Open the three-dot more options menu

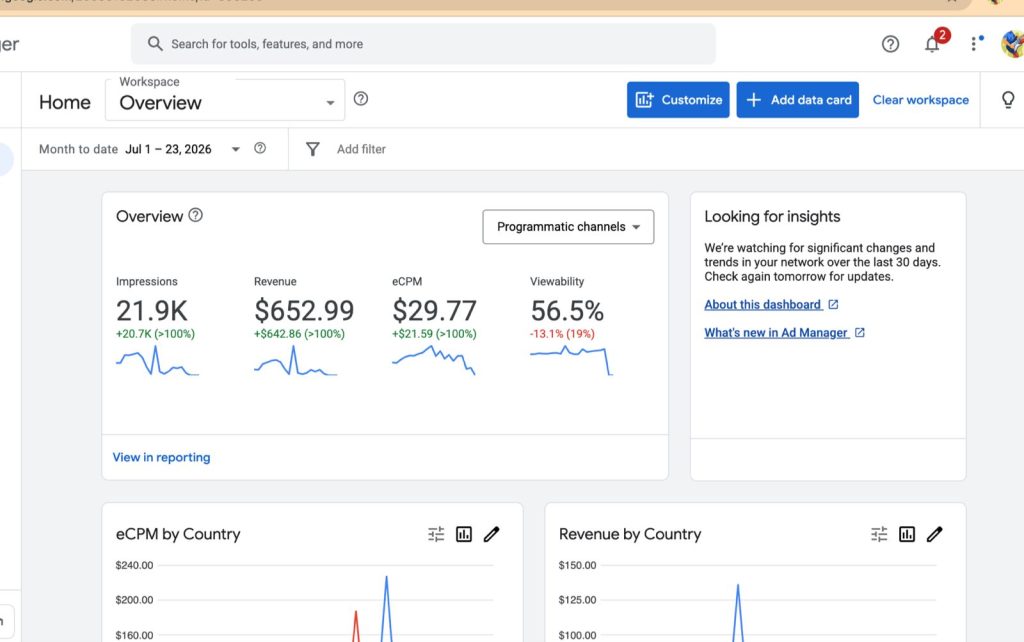(x=974, y=44)
